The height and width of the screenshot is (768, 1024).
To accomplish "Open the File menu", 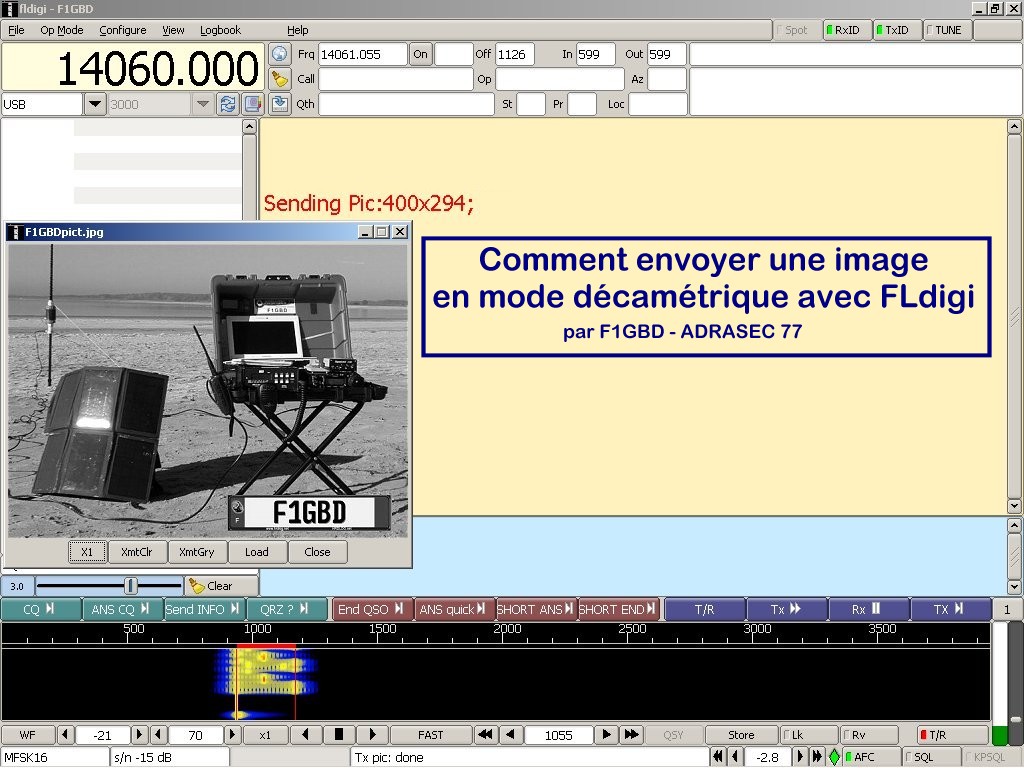I will pyautogui.click(x=16, y=30).
